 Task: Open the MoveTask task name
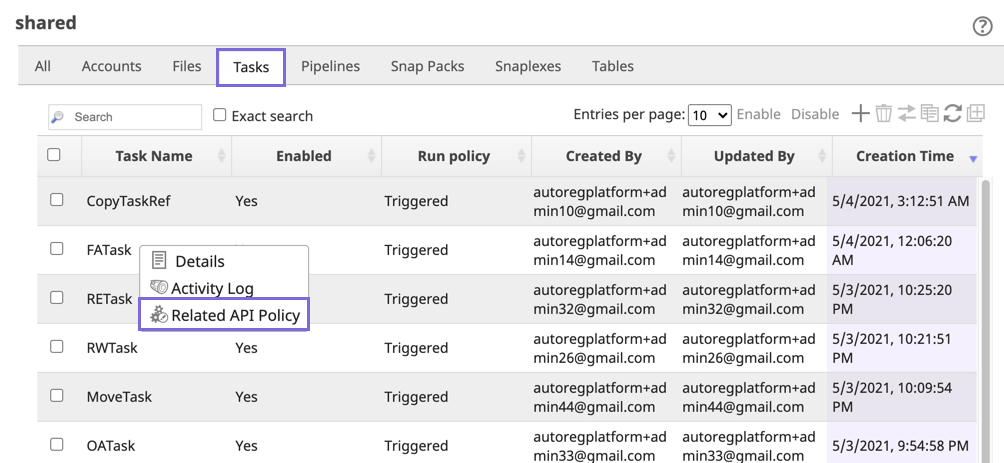coord(119,396)
